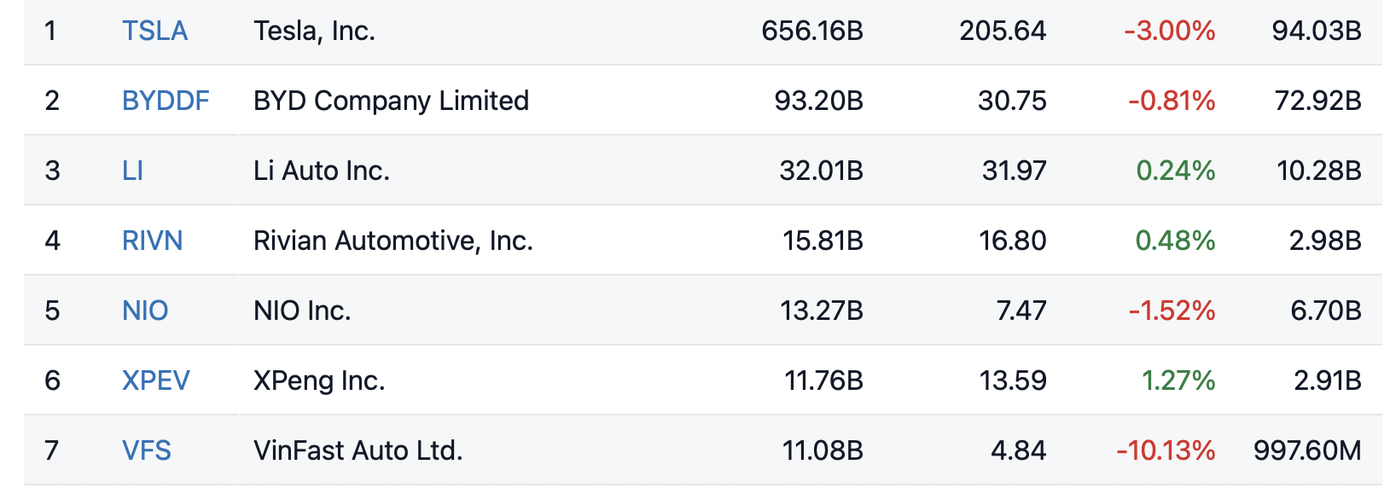
Task: Click the -10.13% change for VinFast
Action: pos(1166,451)
